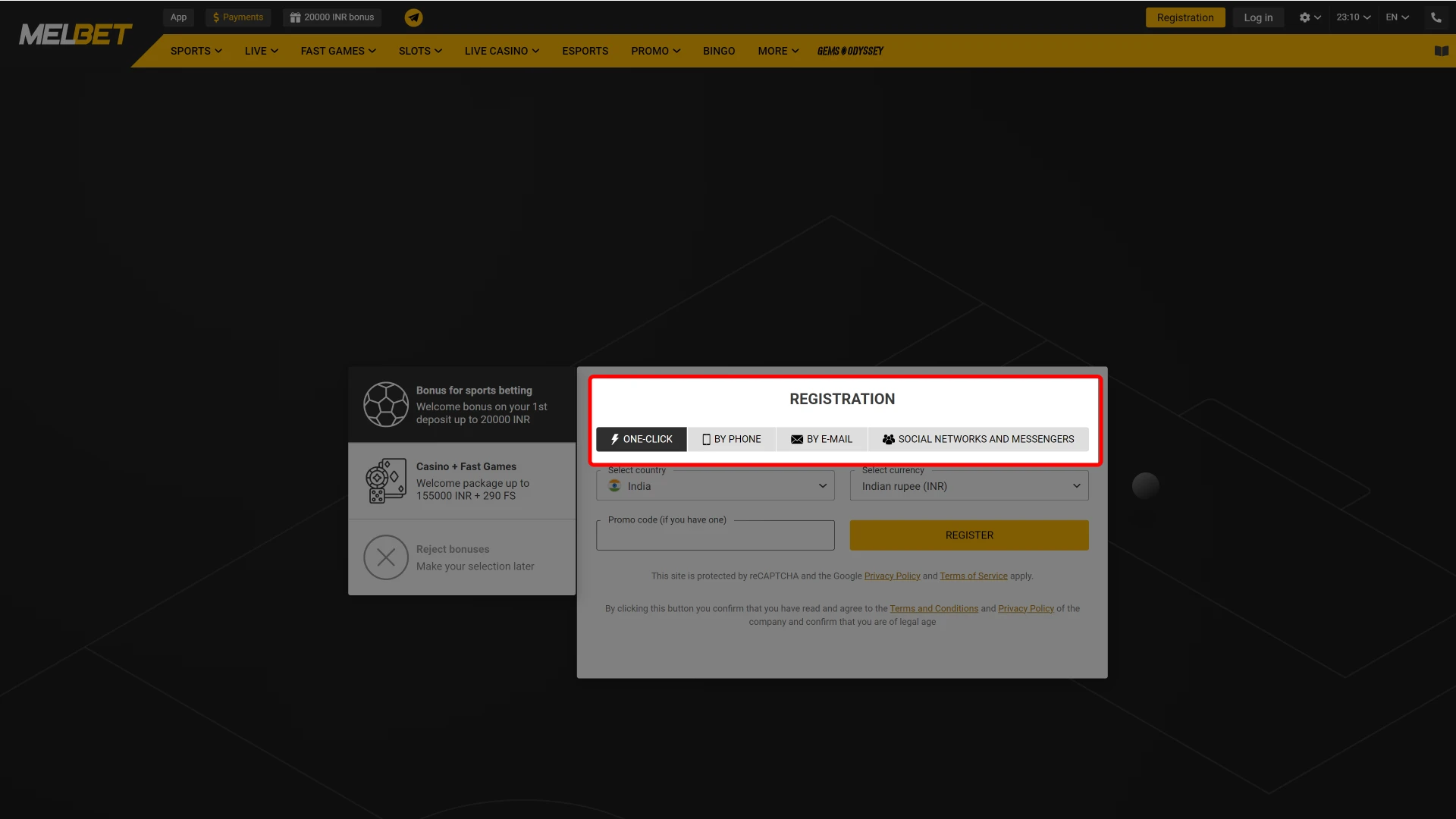Click the promo code input field

pyautogui.click(x=715, y=535)
